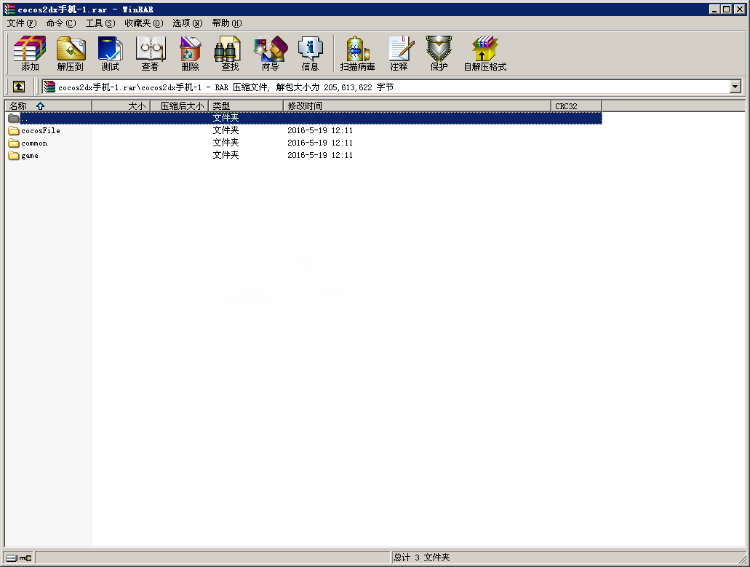Maximize the WinRAR window
This screenshot has width=750, height=567.
pos(726,9)
